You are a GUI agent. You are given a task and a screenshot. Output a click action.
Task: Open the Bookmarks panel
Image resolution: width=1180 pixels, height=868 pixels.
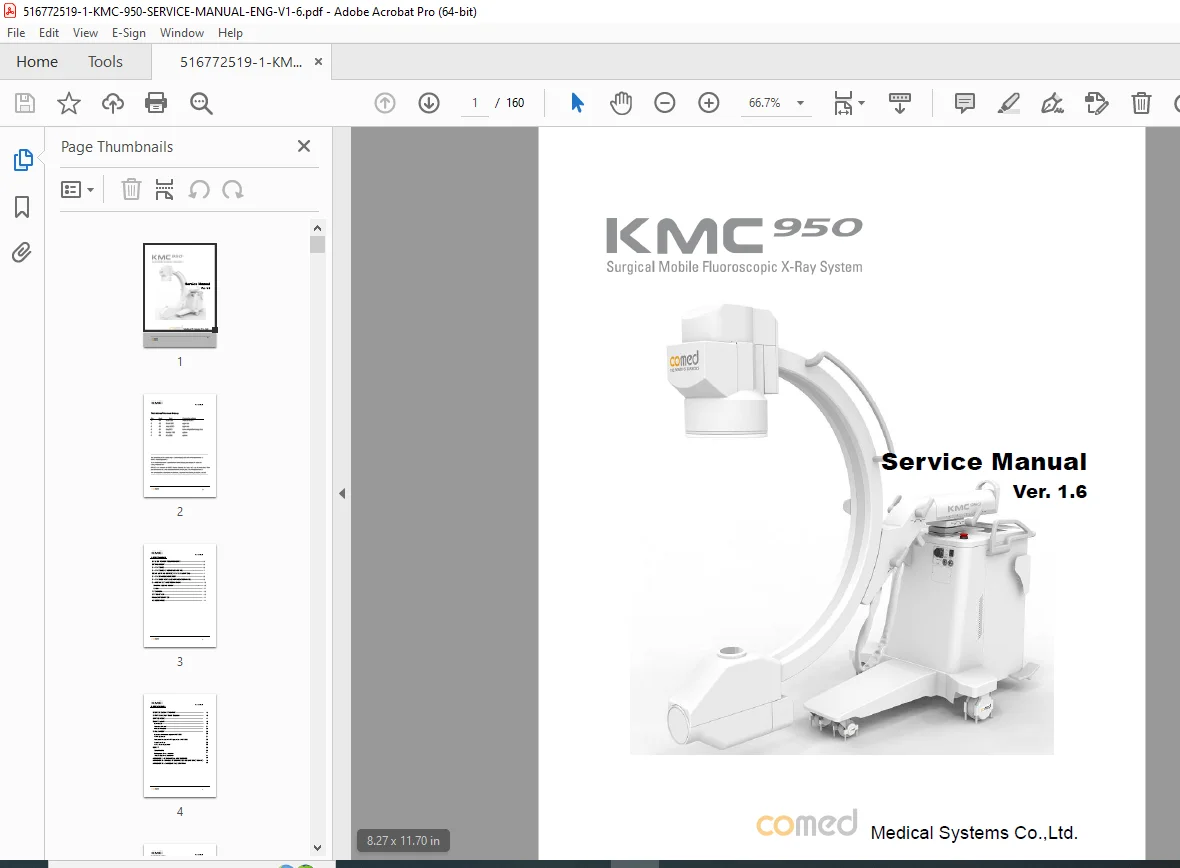click(22, 207)
